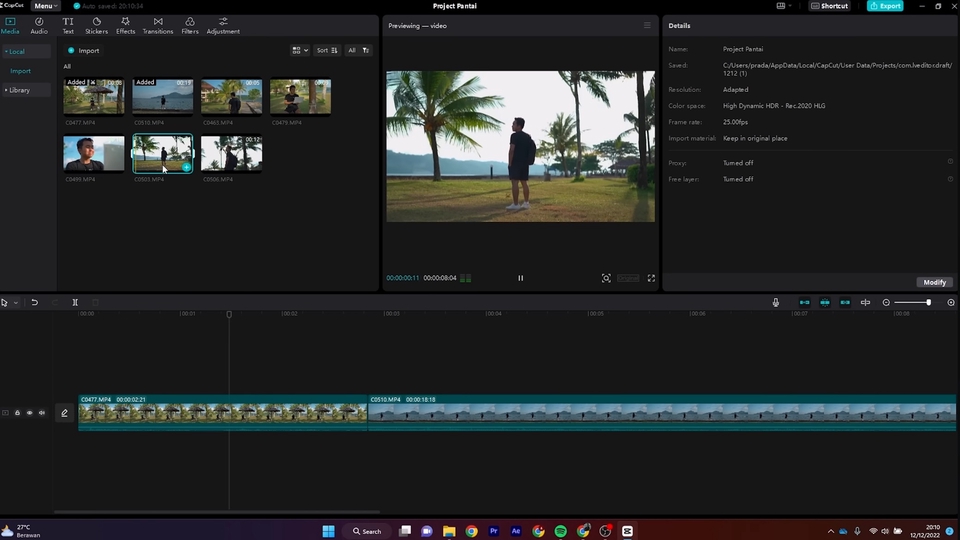Click the track cover edit pencil icon
This screenshot has height=540, width=960.
pyautogui.click(x=64, y=413)
